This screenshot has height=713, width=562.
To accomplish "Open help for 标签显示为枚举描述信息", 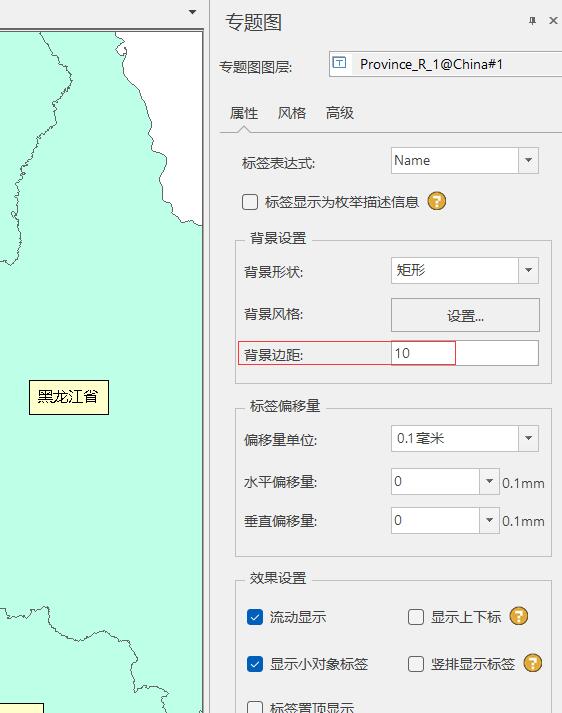I will [x=437, y=201].
